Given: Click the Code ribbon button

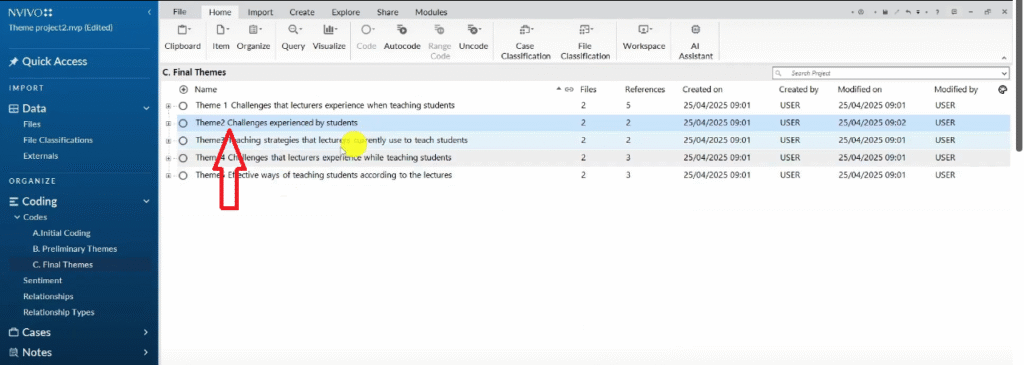Looking at the screenshot, I should click(x=366, y=38).
